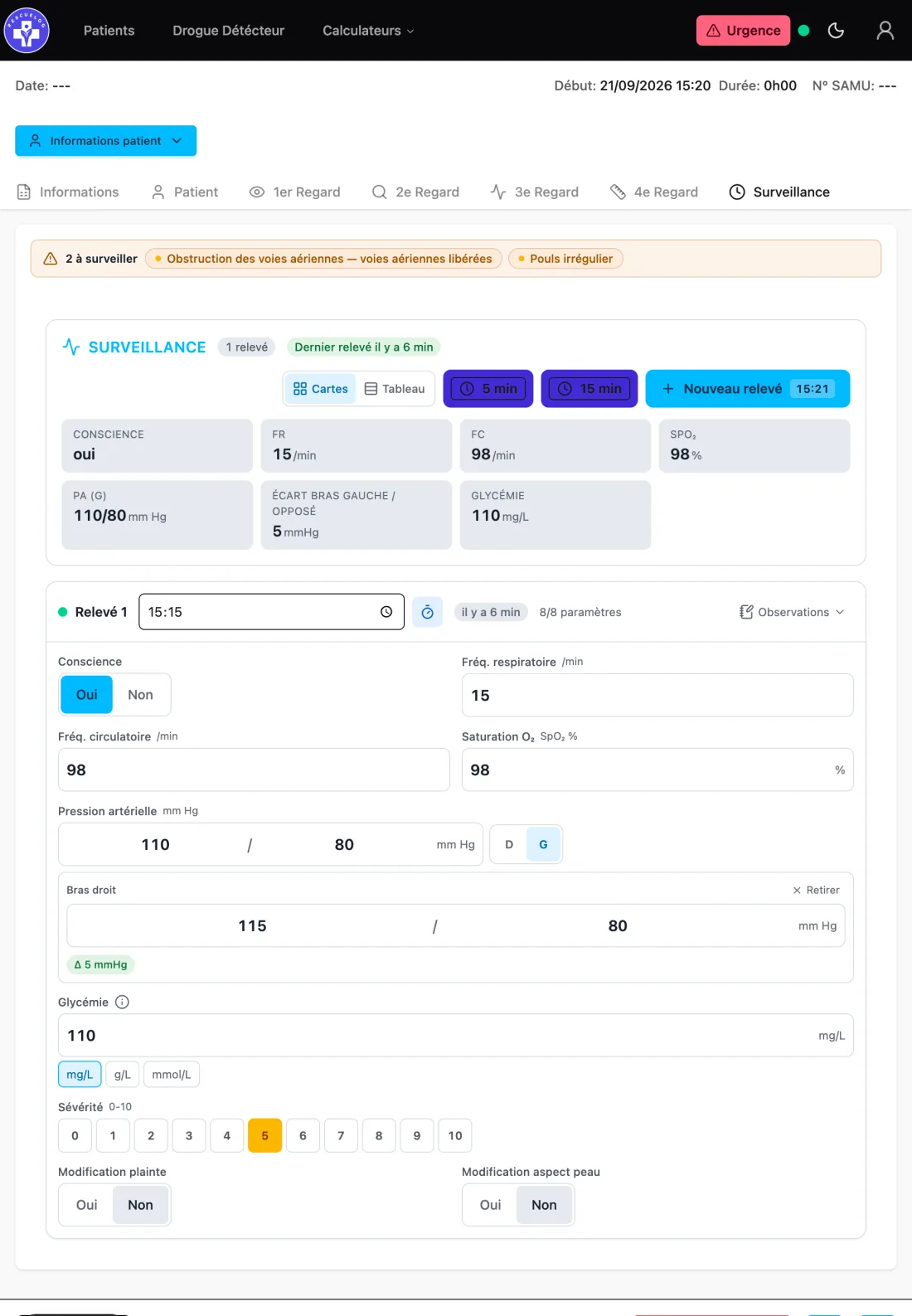
Task: Click the Glycémie value input field
Action: [456, 1035]
